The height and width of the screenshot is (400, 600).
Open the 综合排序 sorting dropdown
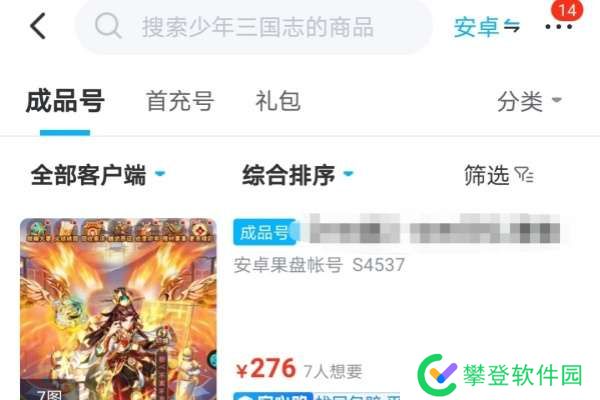(298, 175)
